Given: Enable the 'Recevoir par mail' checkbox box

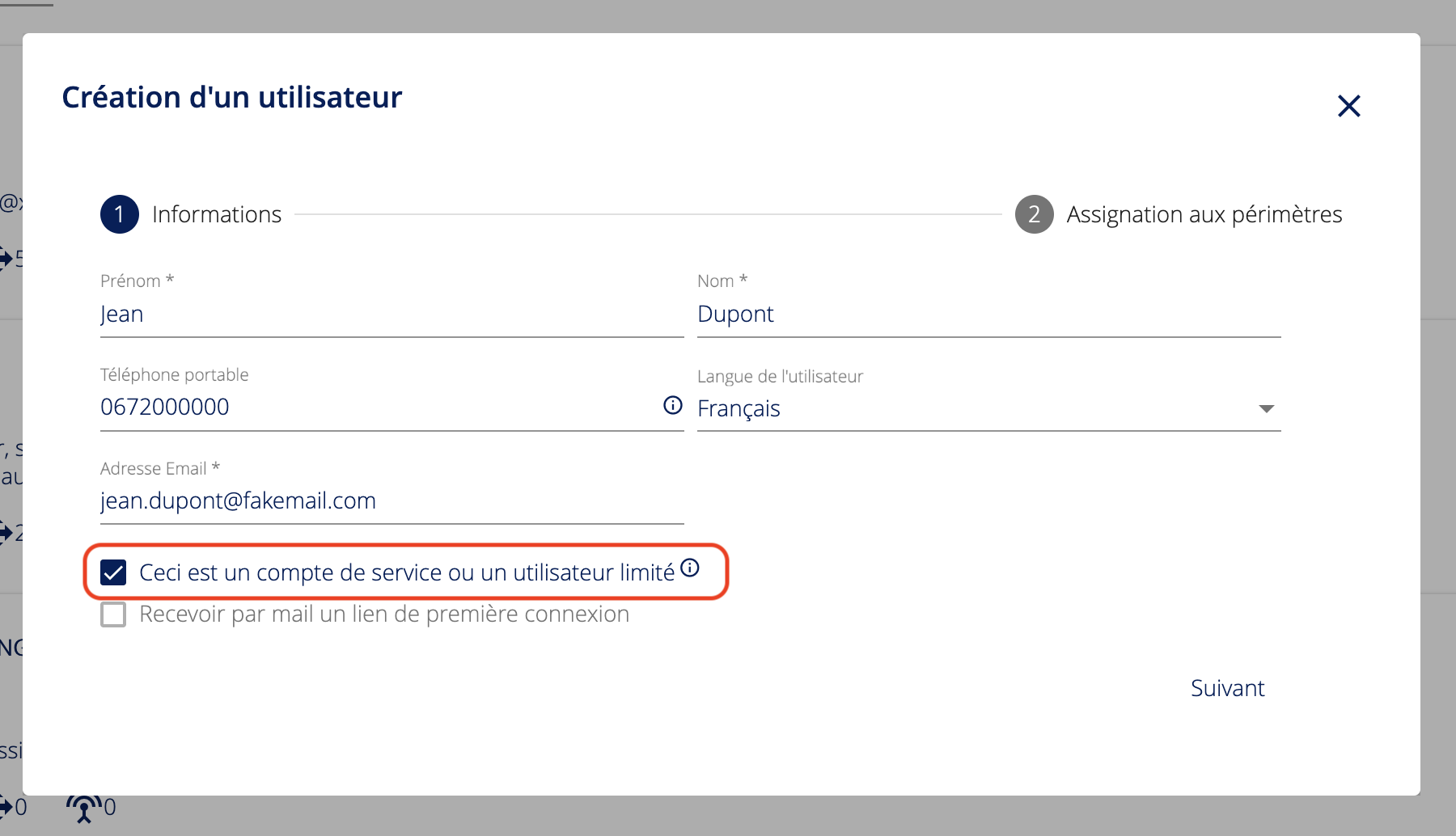Looking at the screenshot, I should [x=113, y=614].
